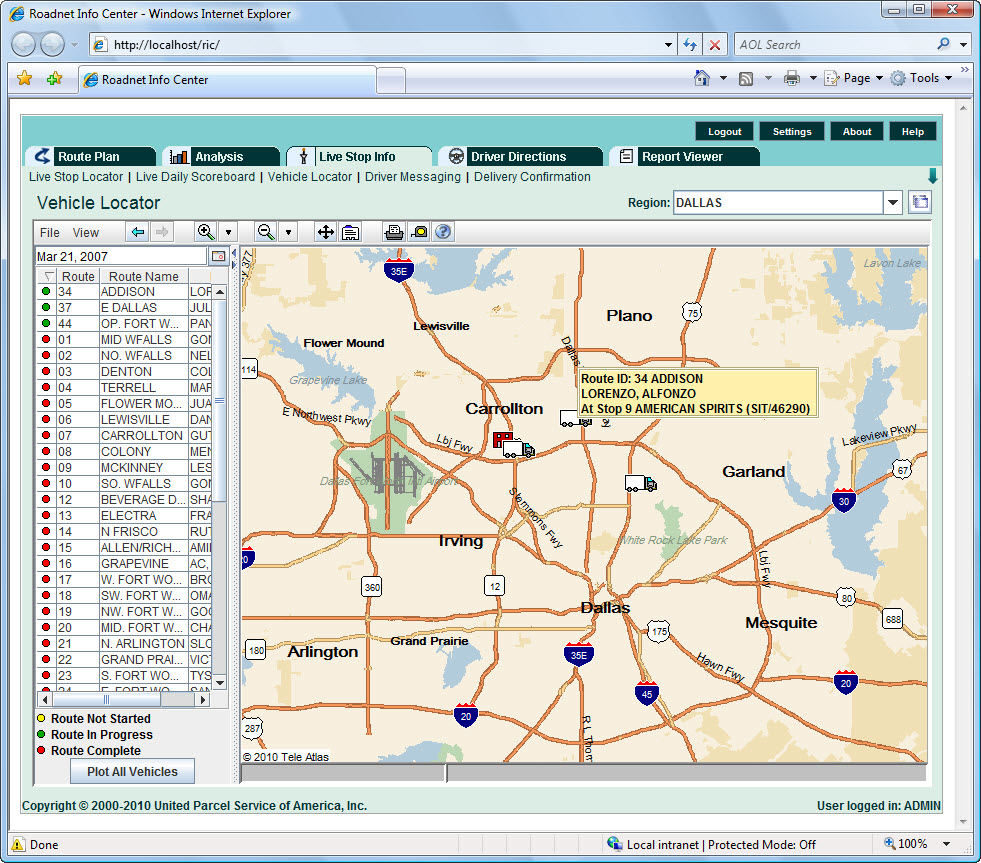The height and width of the screenshot is (863, 981).
Task: Click the Logout button
Action: (724, 131)
